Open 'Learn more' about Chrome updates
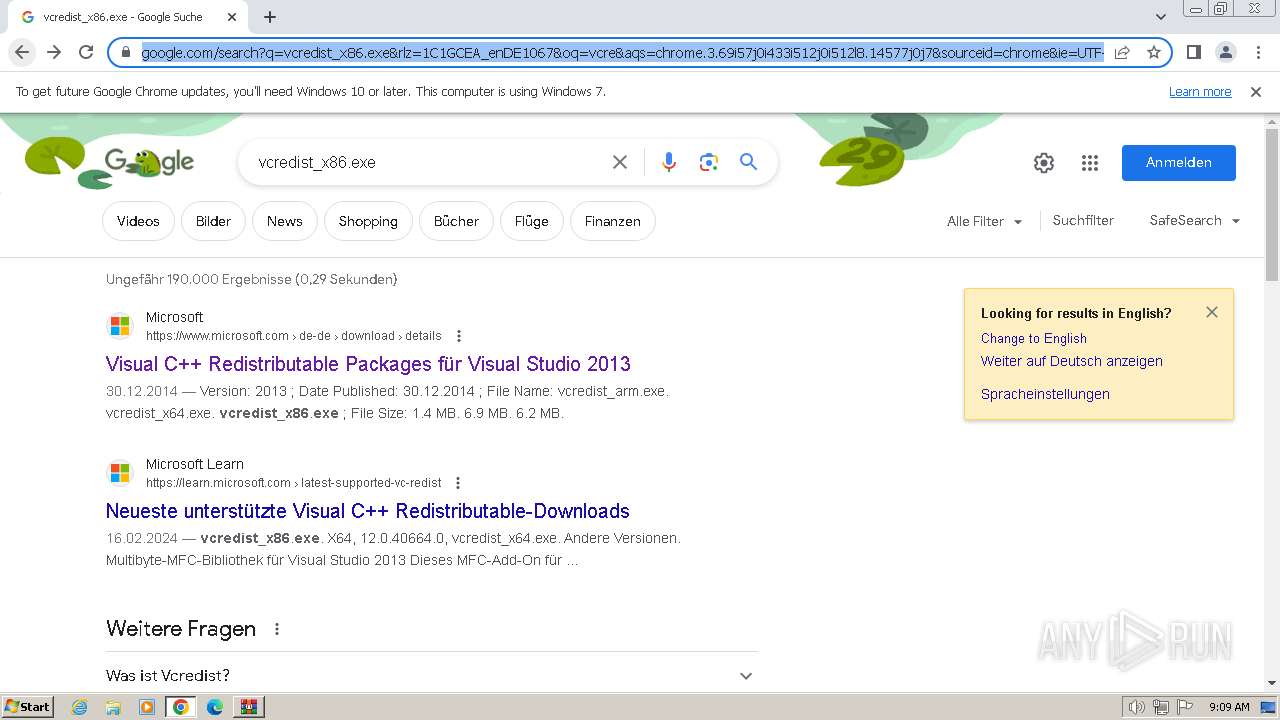This screenshot has width=1280, height=720. [1200, 92]
